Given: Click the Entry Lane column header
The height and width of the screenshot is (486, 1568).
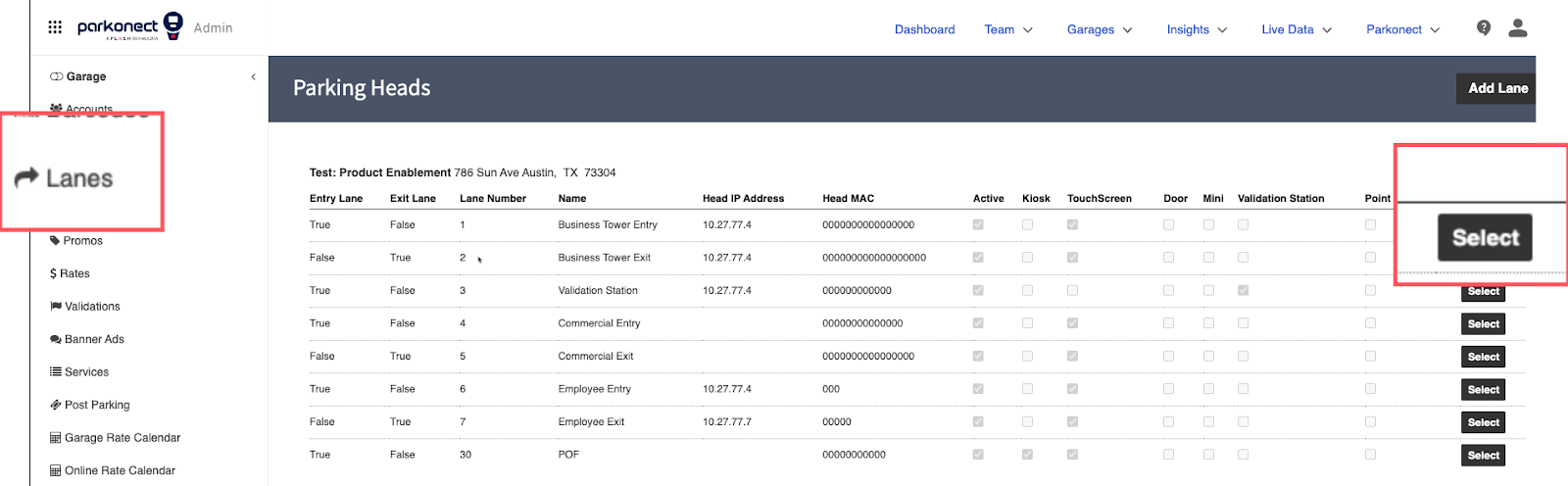Looking at the screenshot, I should click(x=336, y=199).
